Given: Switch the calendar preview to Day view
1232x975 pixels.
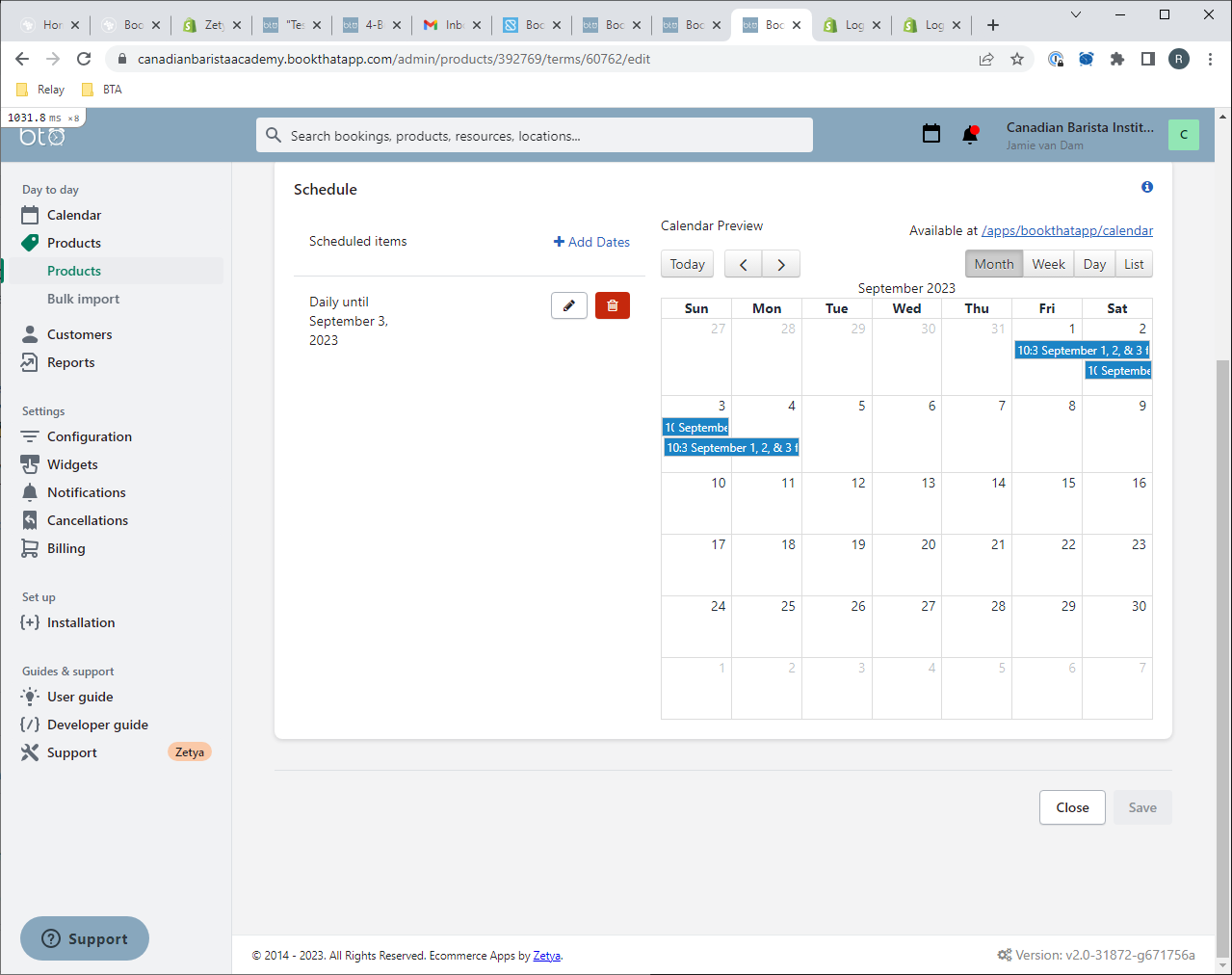Looking at the screenshot, I should pos(1094,264).
